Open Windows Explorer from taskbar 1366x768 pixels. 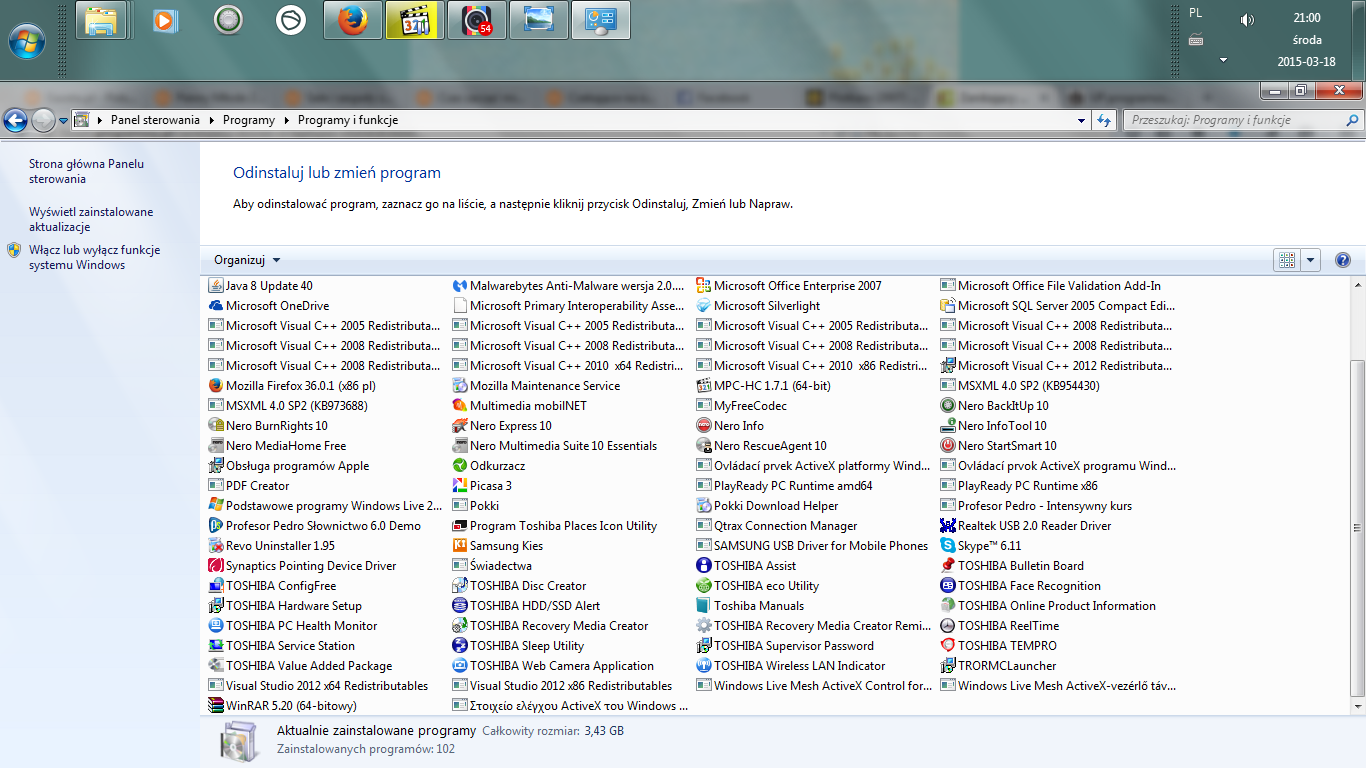[101, 20]
